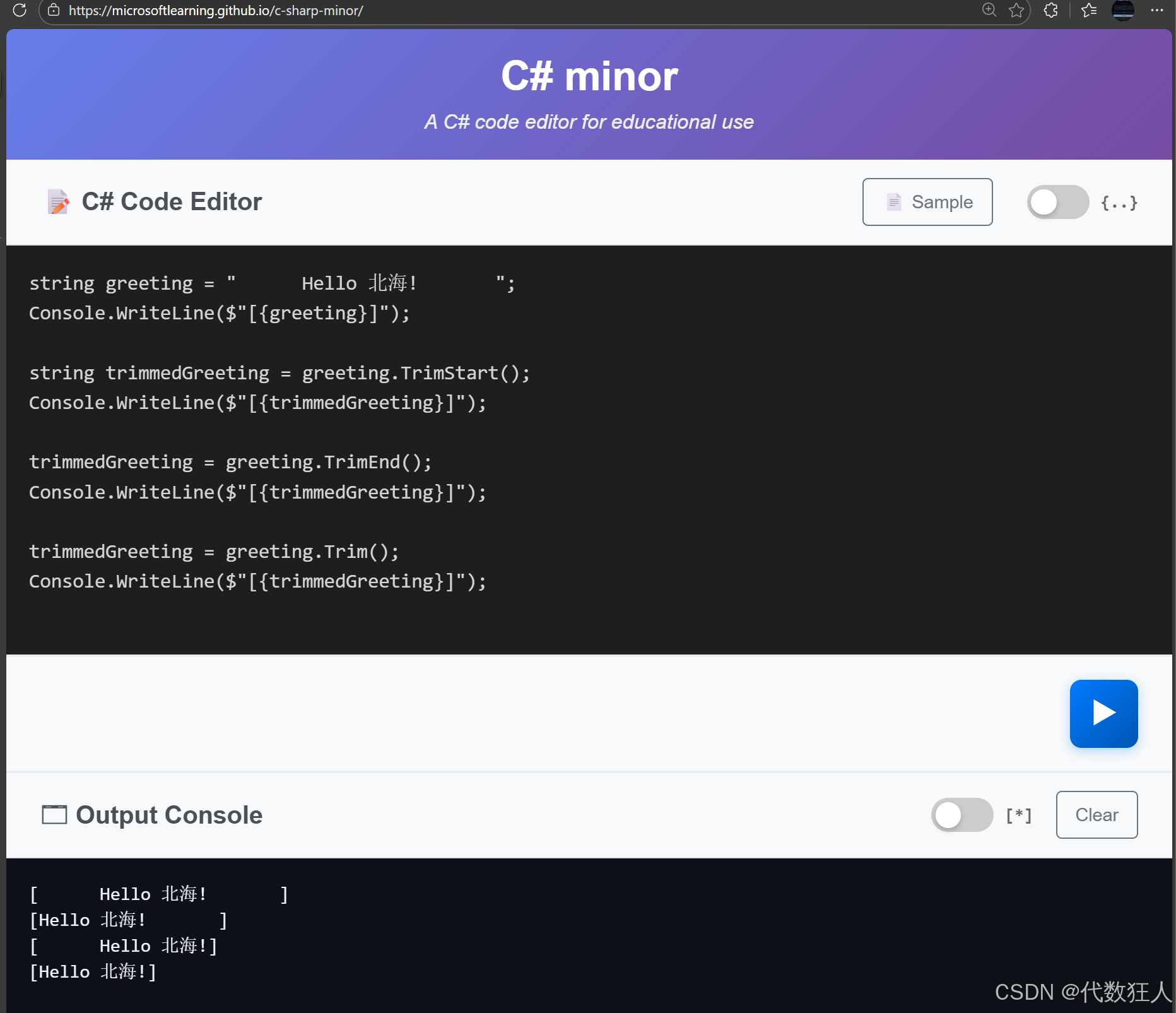Add page to favorites with the star icon

(x=1016, y=10)
